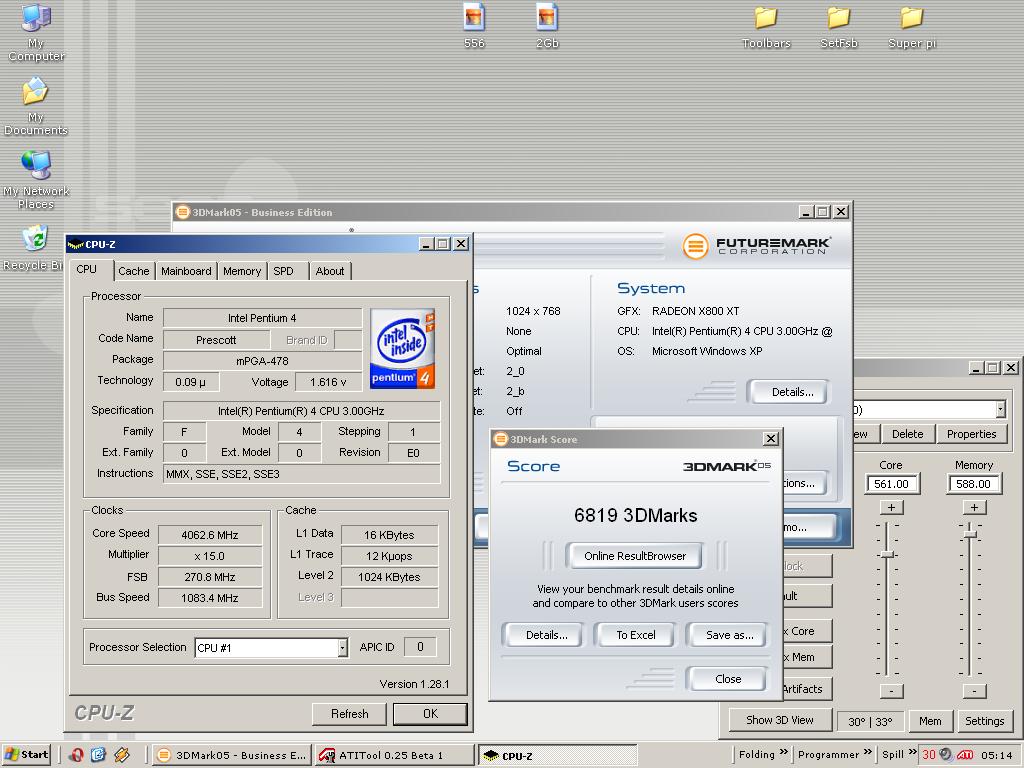
Task: Click the Memory clock 588.00 field
Action: (973, 484)
